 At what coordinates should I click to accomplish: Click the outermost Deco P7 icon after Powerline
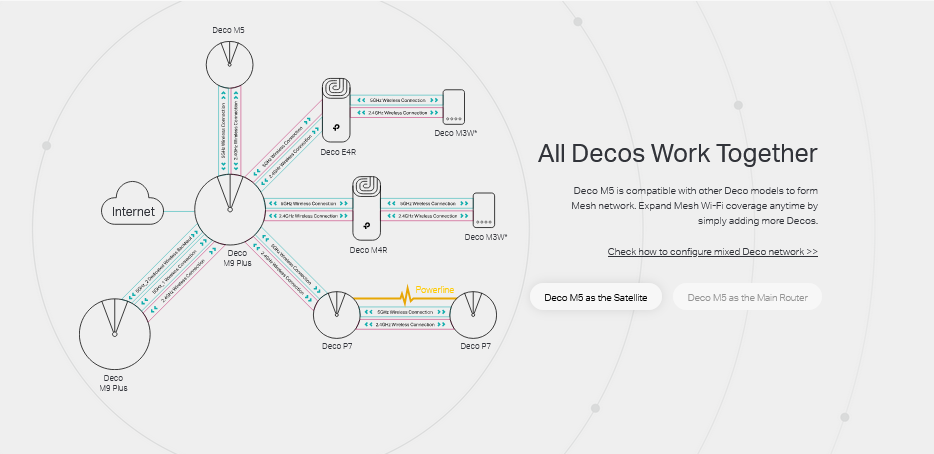coord(473,314)
